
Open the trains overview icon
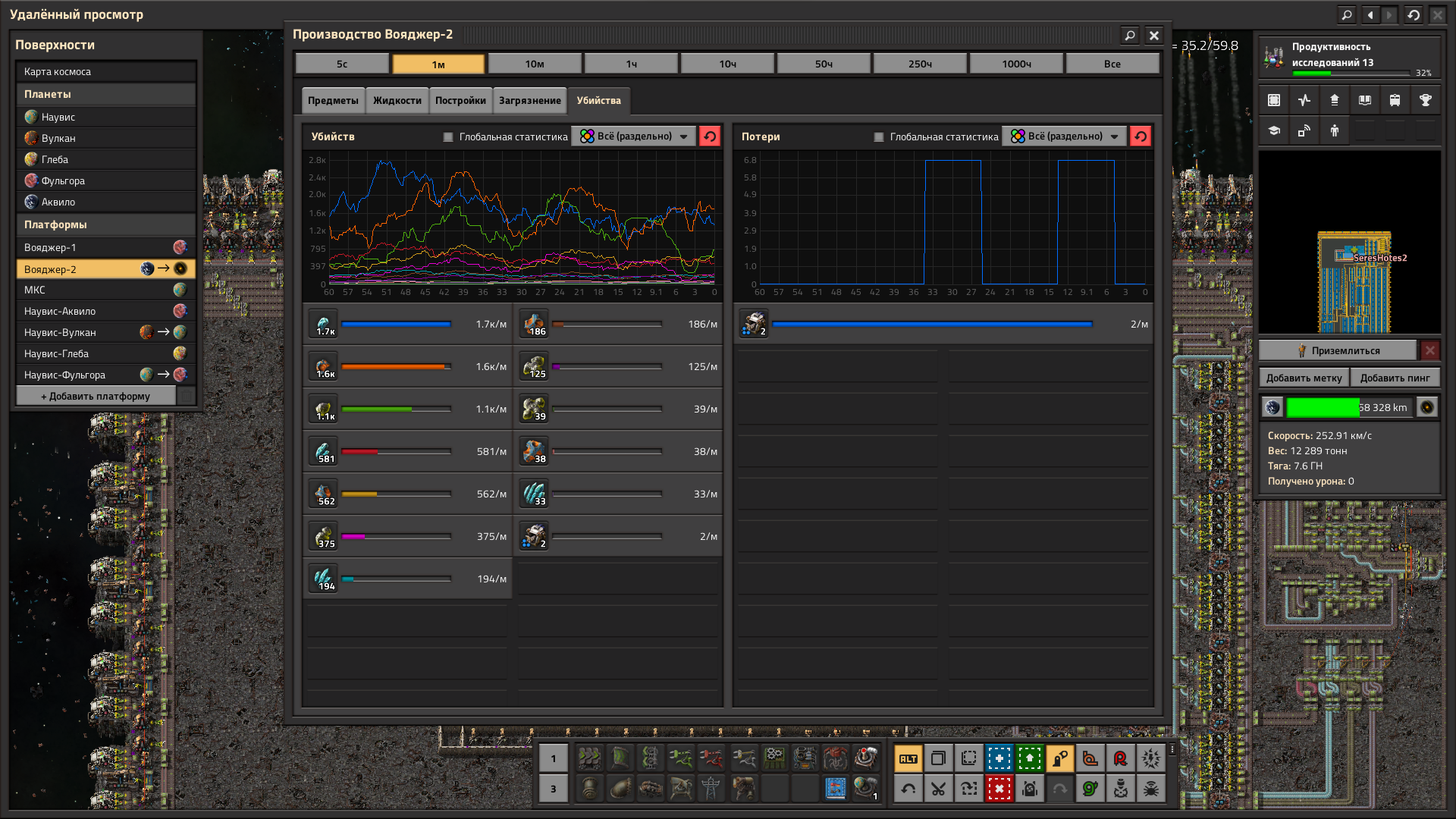pyautogui.click(x=1395, y=100)
